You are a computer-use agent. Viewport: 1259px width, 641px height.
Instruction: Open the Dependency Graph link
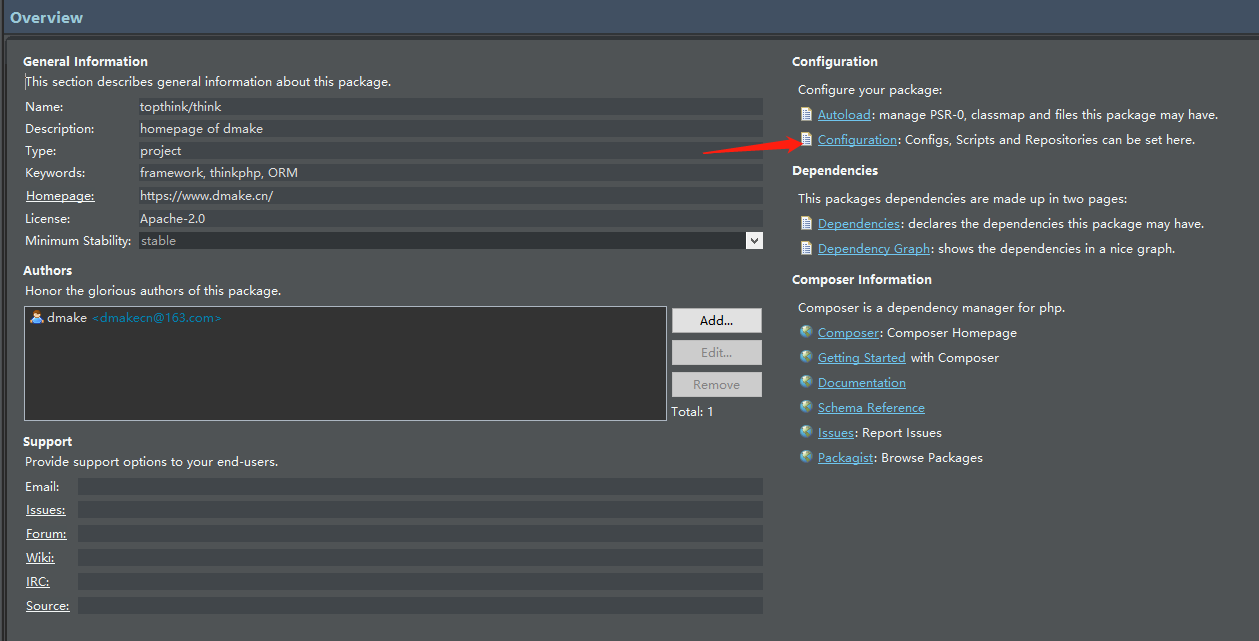[874, 249]
